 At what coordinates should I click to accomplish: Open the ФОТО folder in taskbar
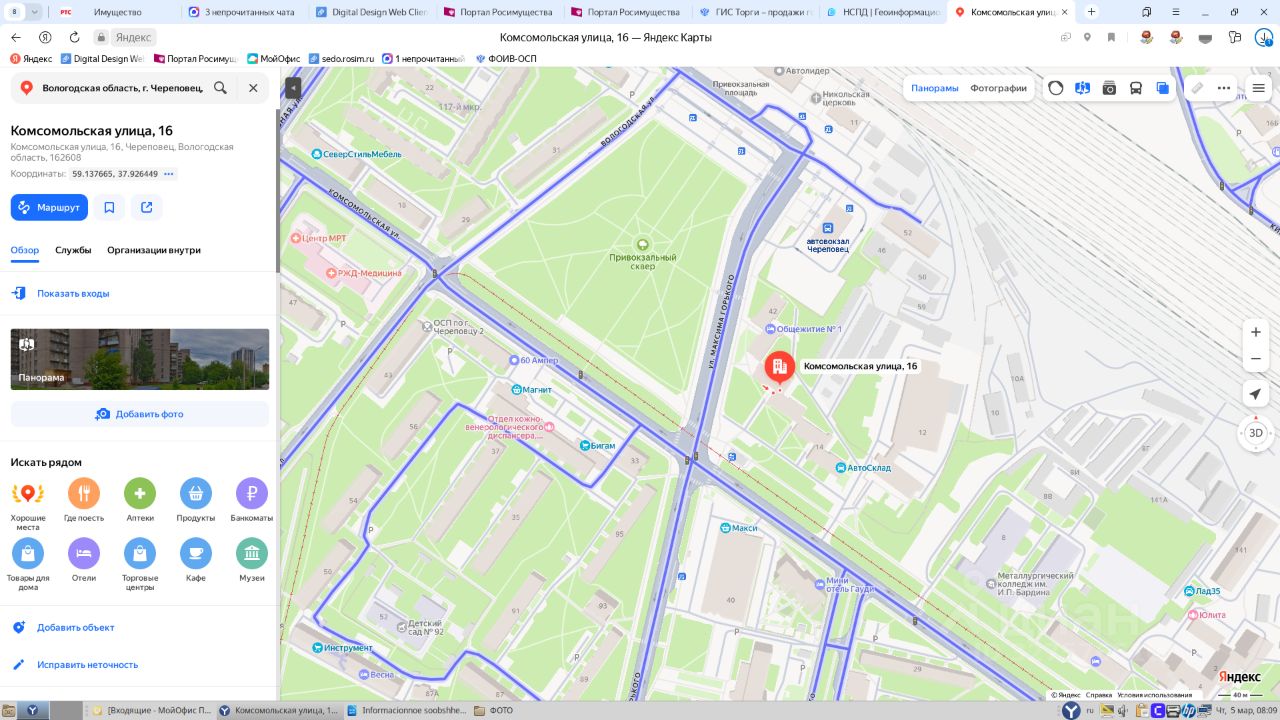pos(494,711)
